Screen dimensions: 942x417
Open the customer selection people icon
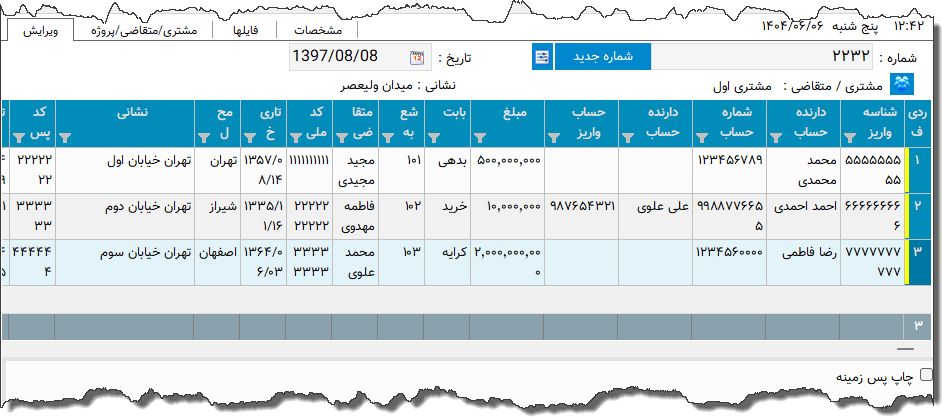[902, 84]
